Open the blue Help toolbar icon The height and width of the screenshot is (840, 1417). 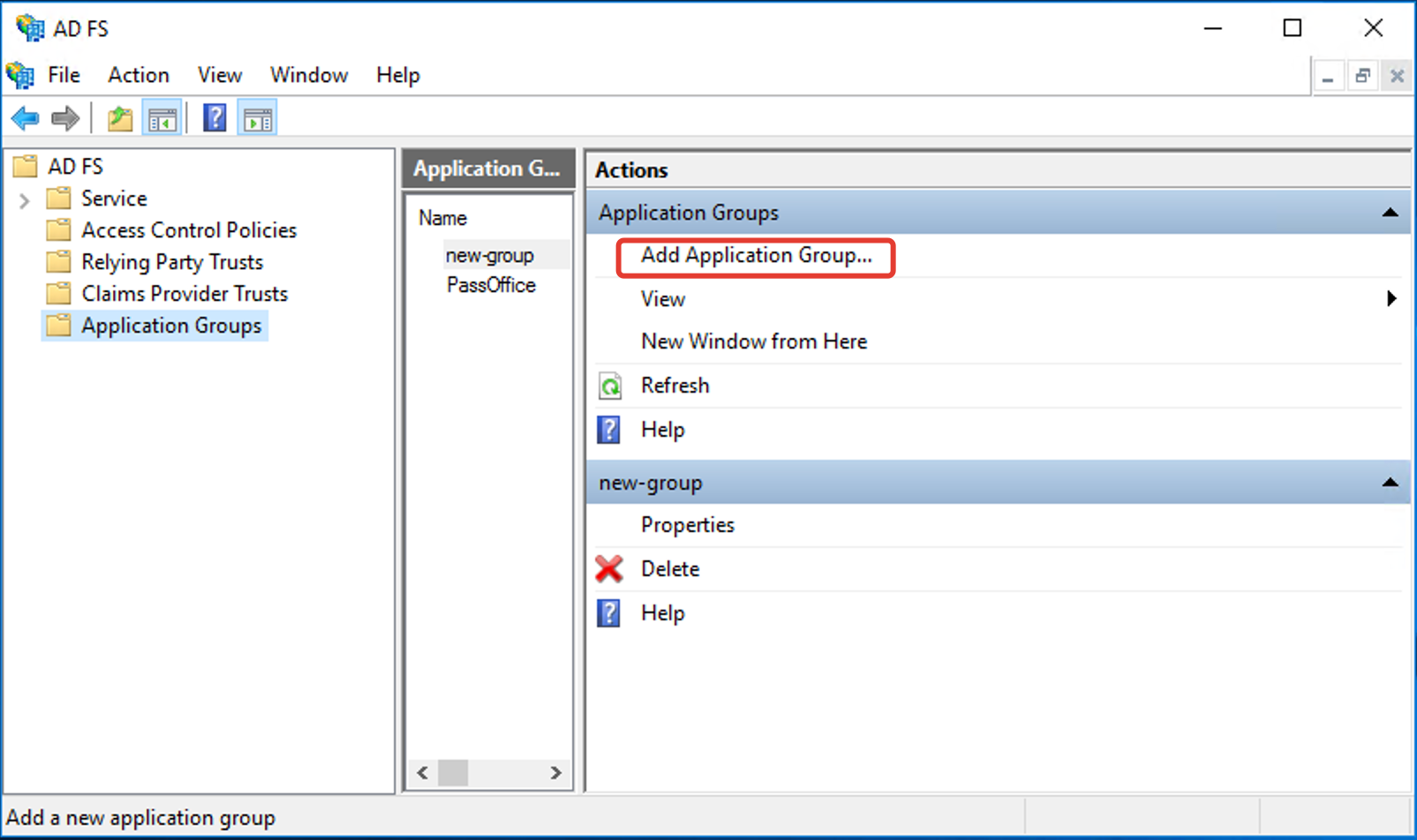coord(215,118)
